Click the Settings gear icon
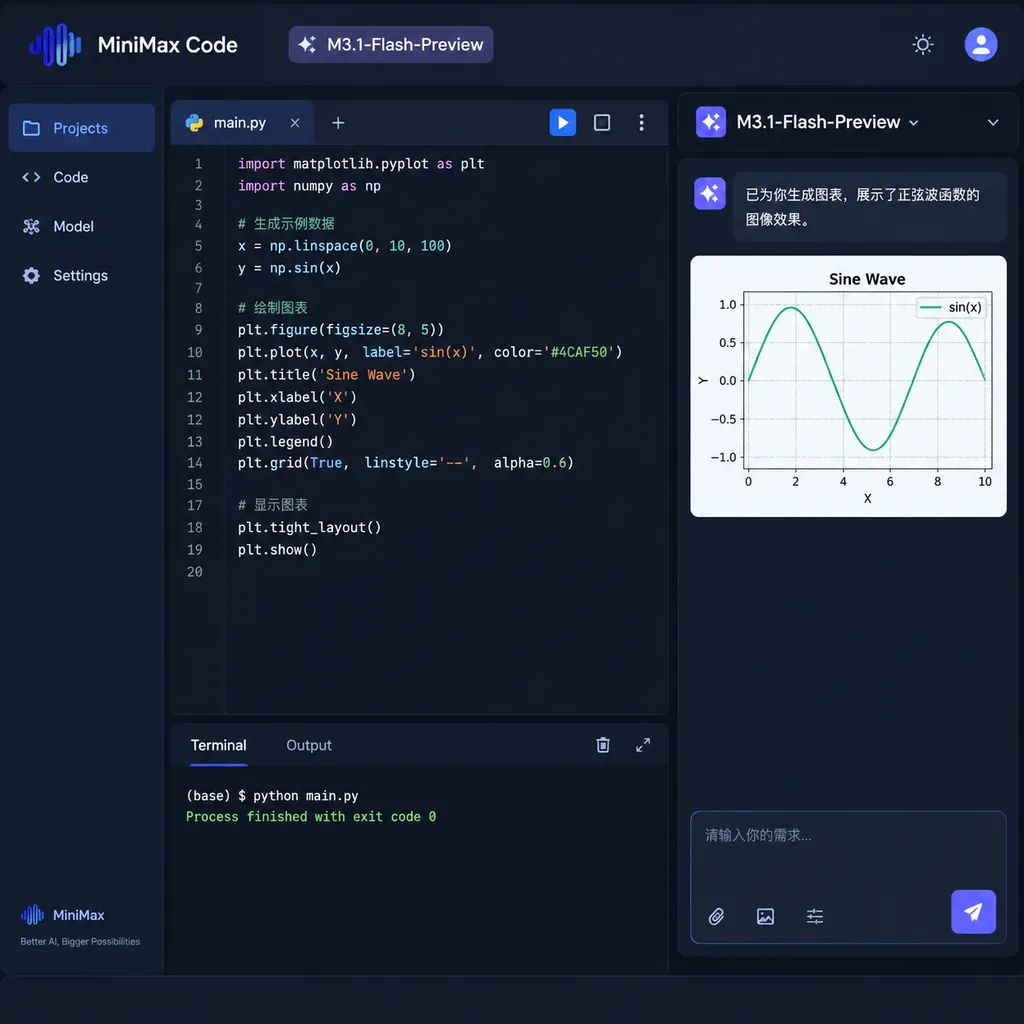This screenshot has height=1024, width=1024. click(x=31, y=275)
